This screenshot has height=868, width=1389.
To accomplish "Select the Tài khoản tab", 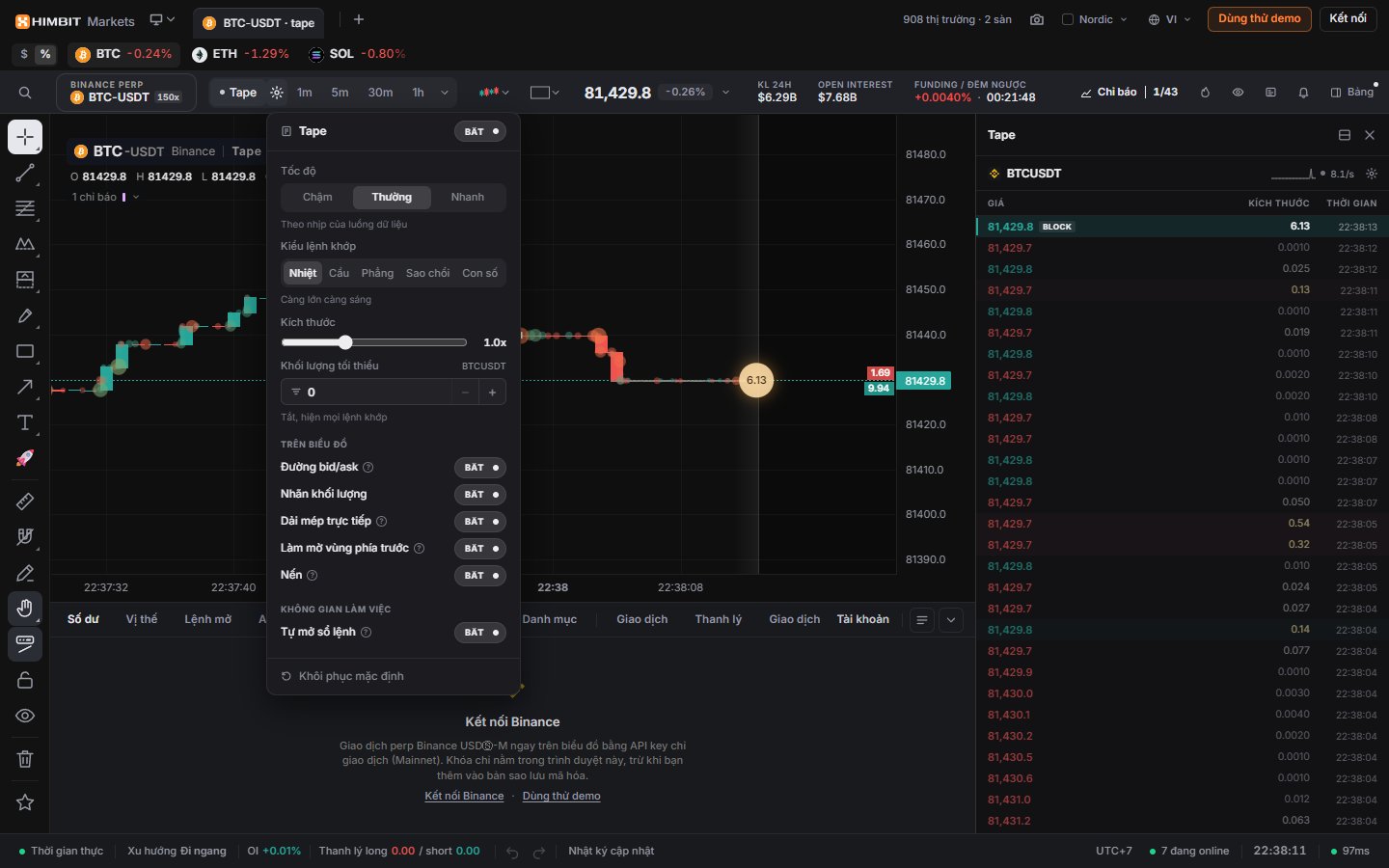I will pyautogui.click(x=863, y=619).
